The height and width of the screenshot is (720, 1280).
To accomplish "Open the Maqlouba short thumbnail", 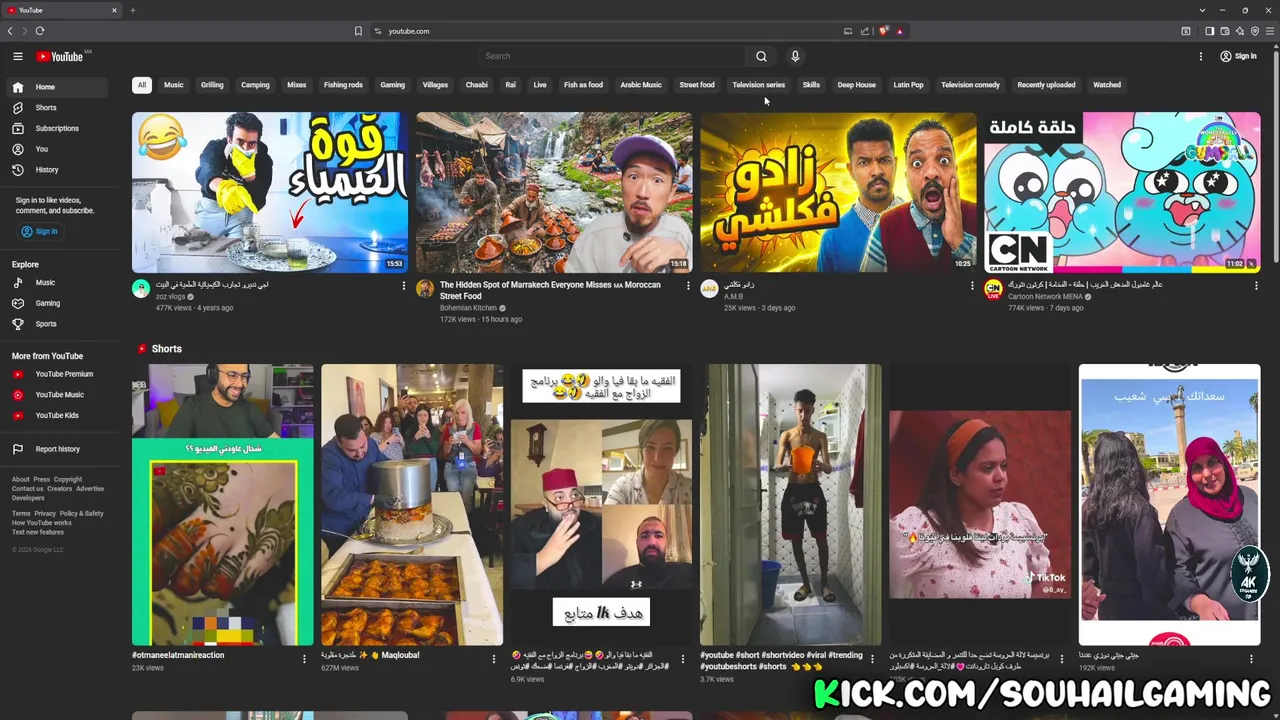I will [412, 505].
